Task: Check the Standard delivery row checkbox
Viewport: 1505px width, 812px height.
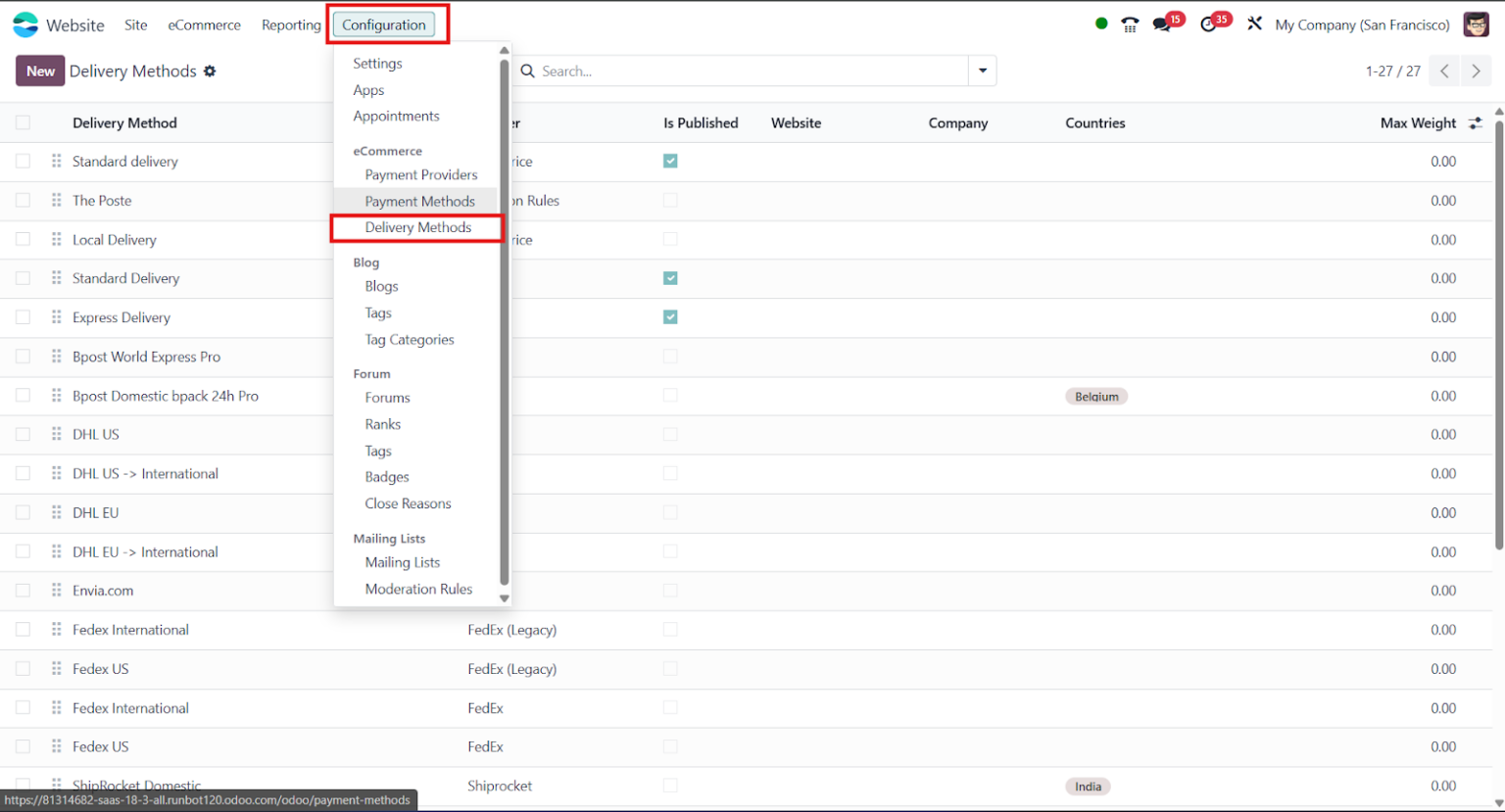Action: (x=23, y=161)
